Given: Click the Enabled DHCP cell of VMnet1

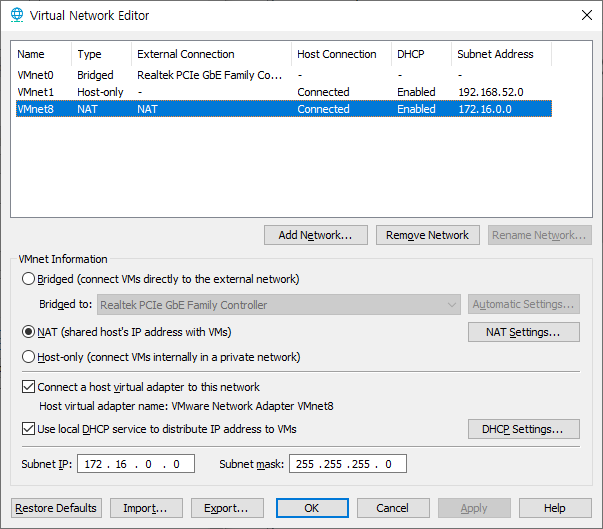Looking at the screenshot, I should pos(416,92).
